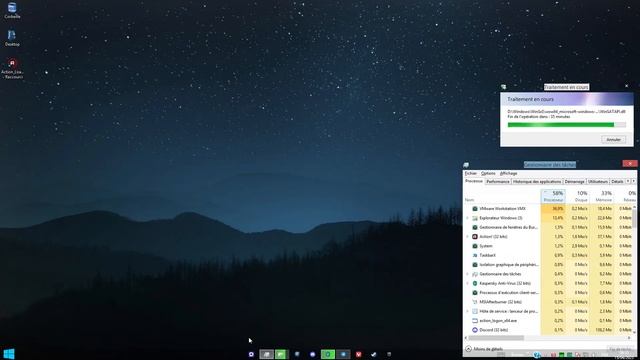Screen dimensions: 640x360
Task: Open the Options menu
Action: pyautogui.click(x=488, y=173)
